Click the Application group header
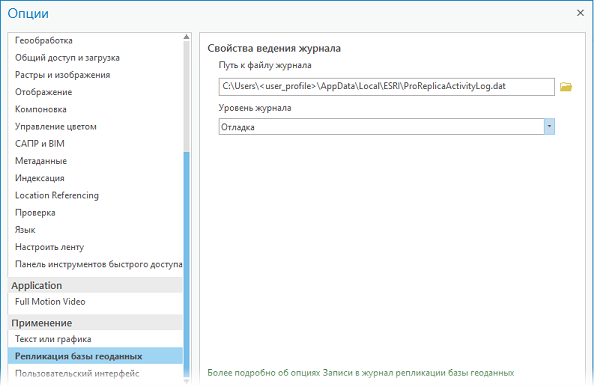The width and height of the screenshot is (594, 387). (x=95, y=285)
